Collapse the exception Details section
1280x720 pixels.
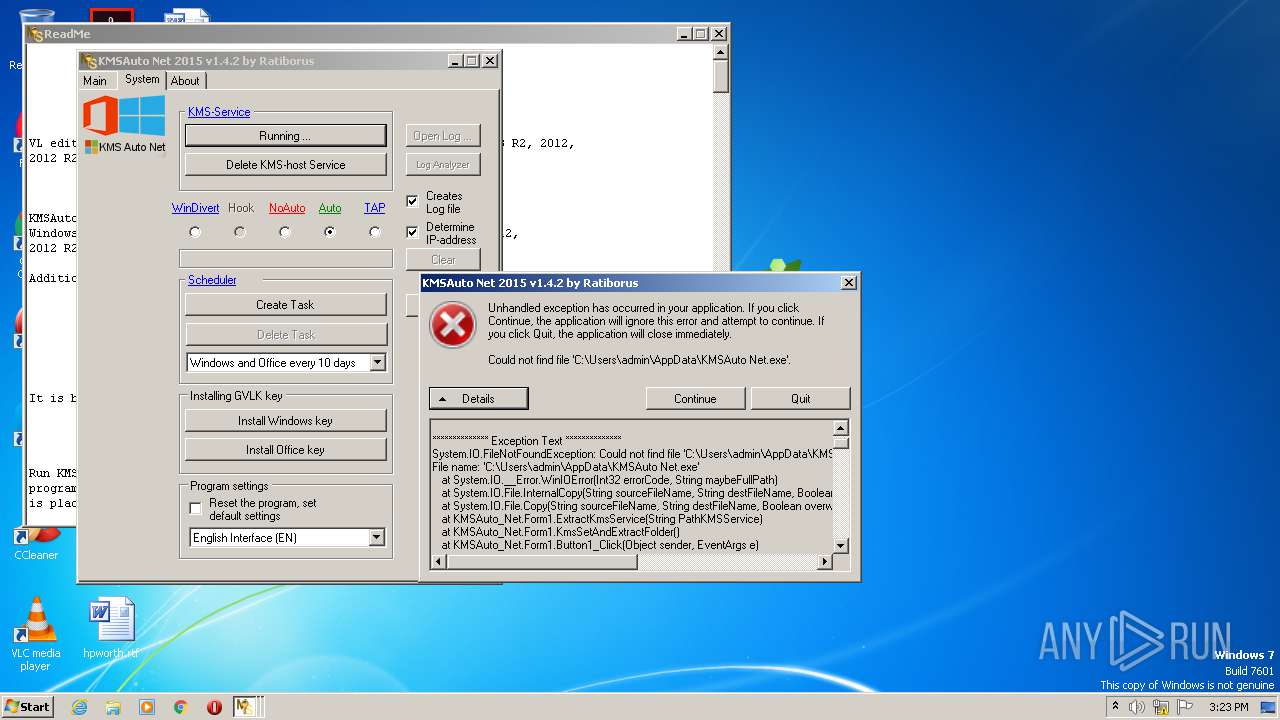coord(478,398)
